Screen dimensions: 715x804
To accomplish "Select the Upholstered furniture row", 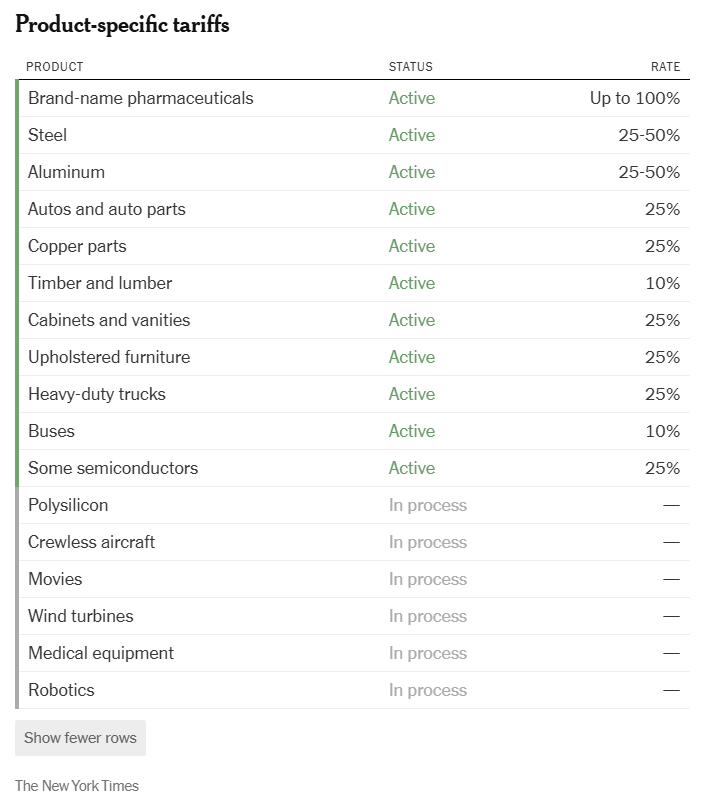I will [x=352, y=357].
